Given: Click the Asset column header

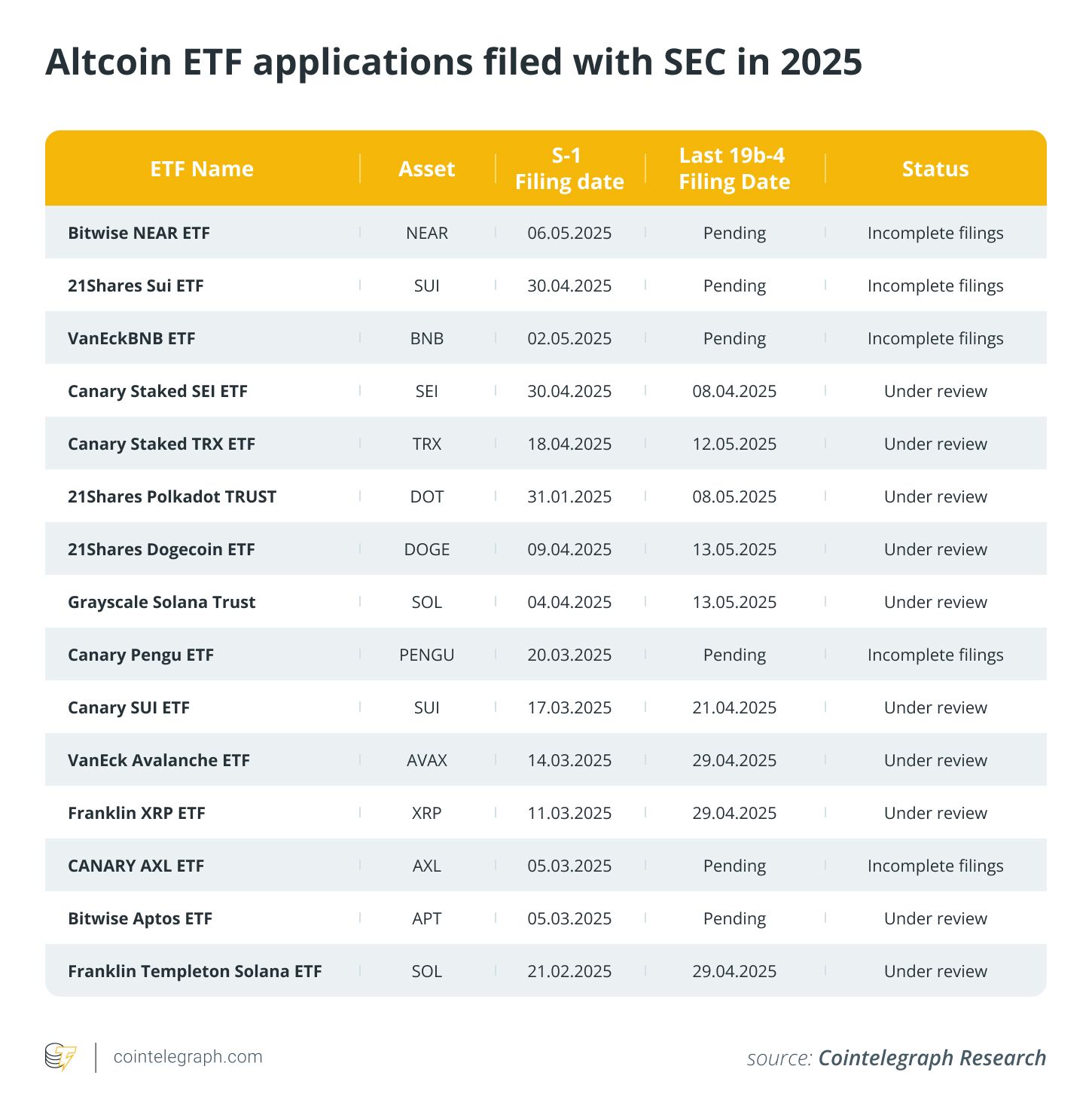Looking at the screenshot, I should pos(427,169).
